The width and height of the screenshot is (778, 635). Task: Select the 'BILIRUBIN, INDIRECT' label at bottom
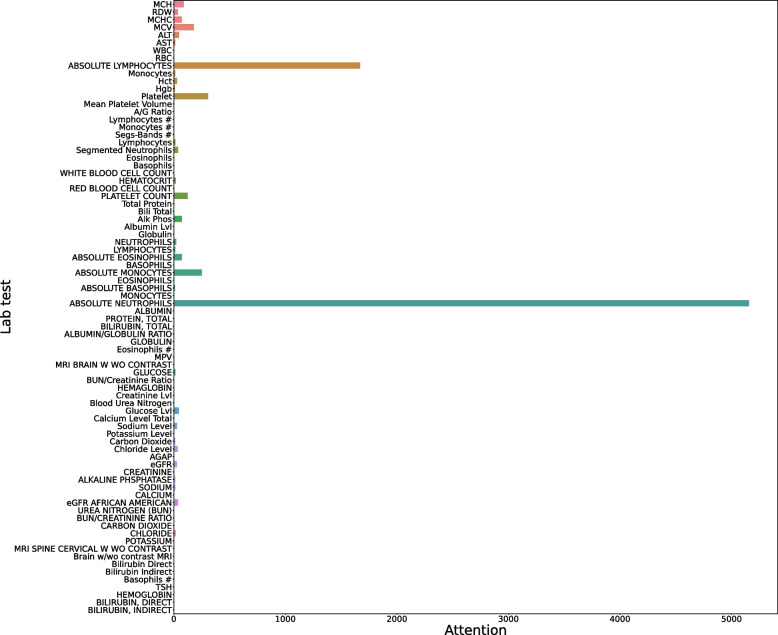coord(129,609)
